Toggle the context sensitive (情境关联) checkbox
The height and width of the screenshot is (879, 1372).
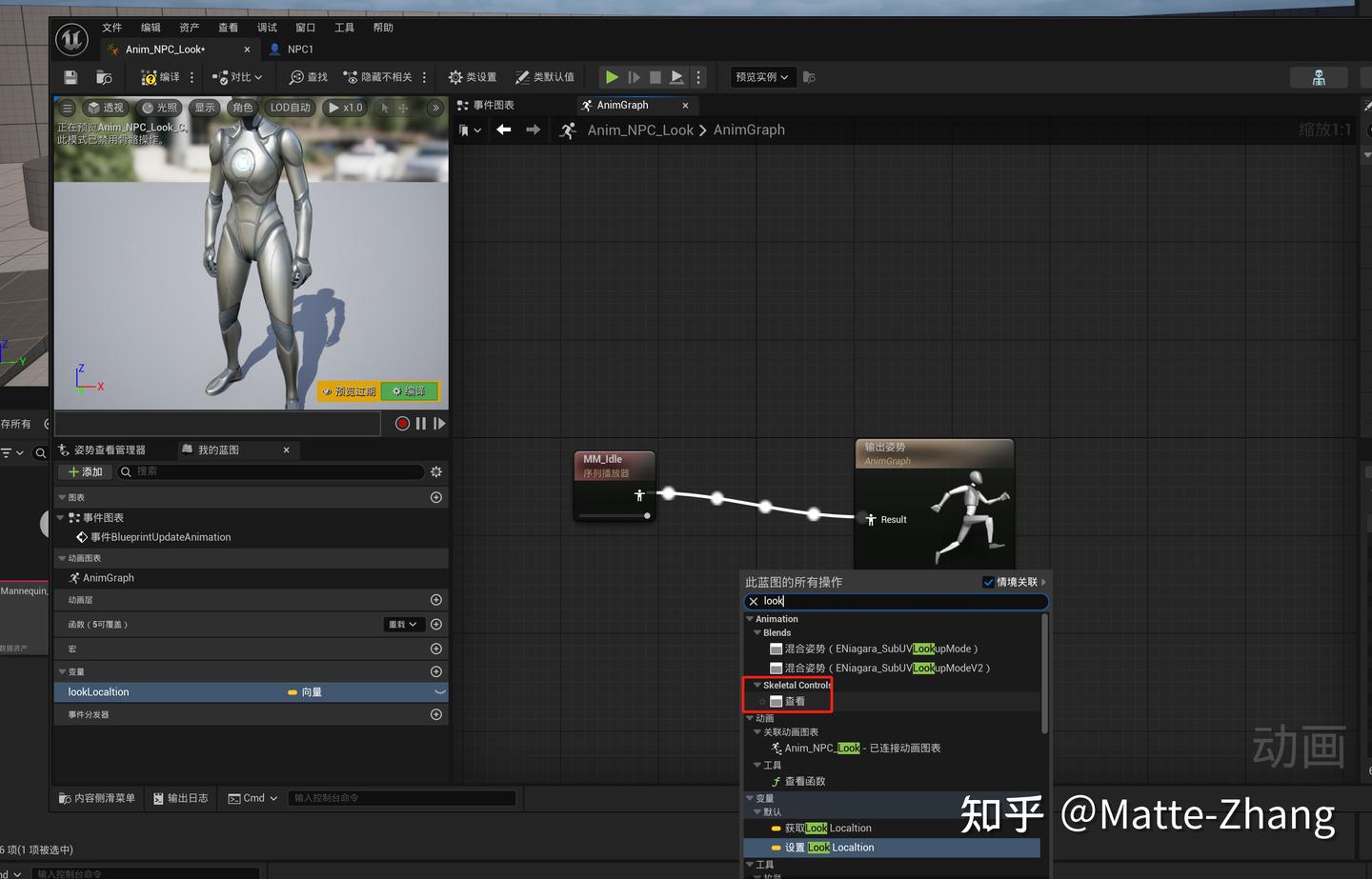click(988, 582)
